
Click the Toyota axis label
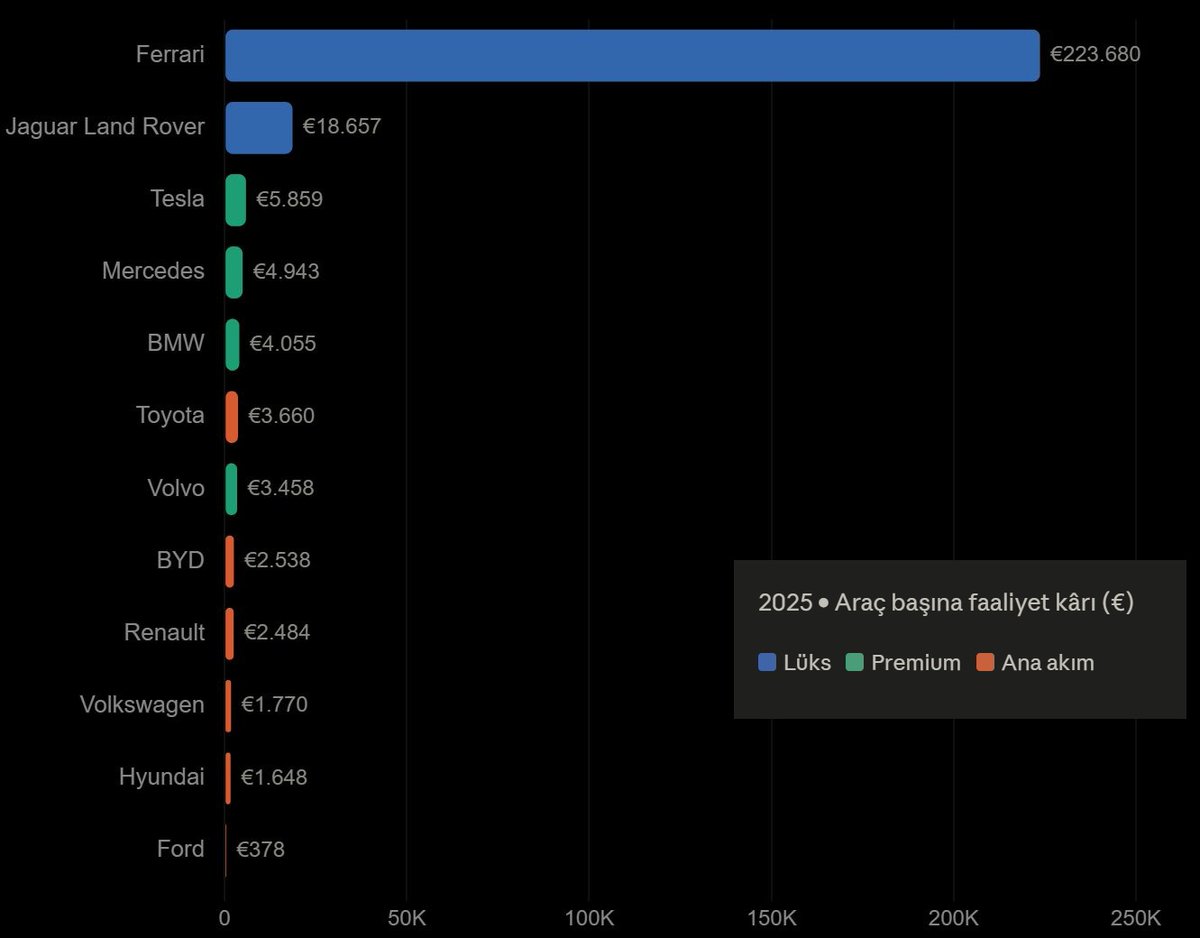pyautogui.click(x=170, y=415)
